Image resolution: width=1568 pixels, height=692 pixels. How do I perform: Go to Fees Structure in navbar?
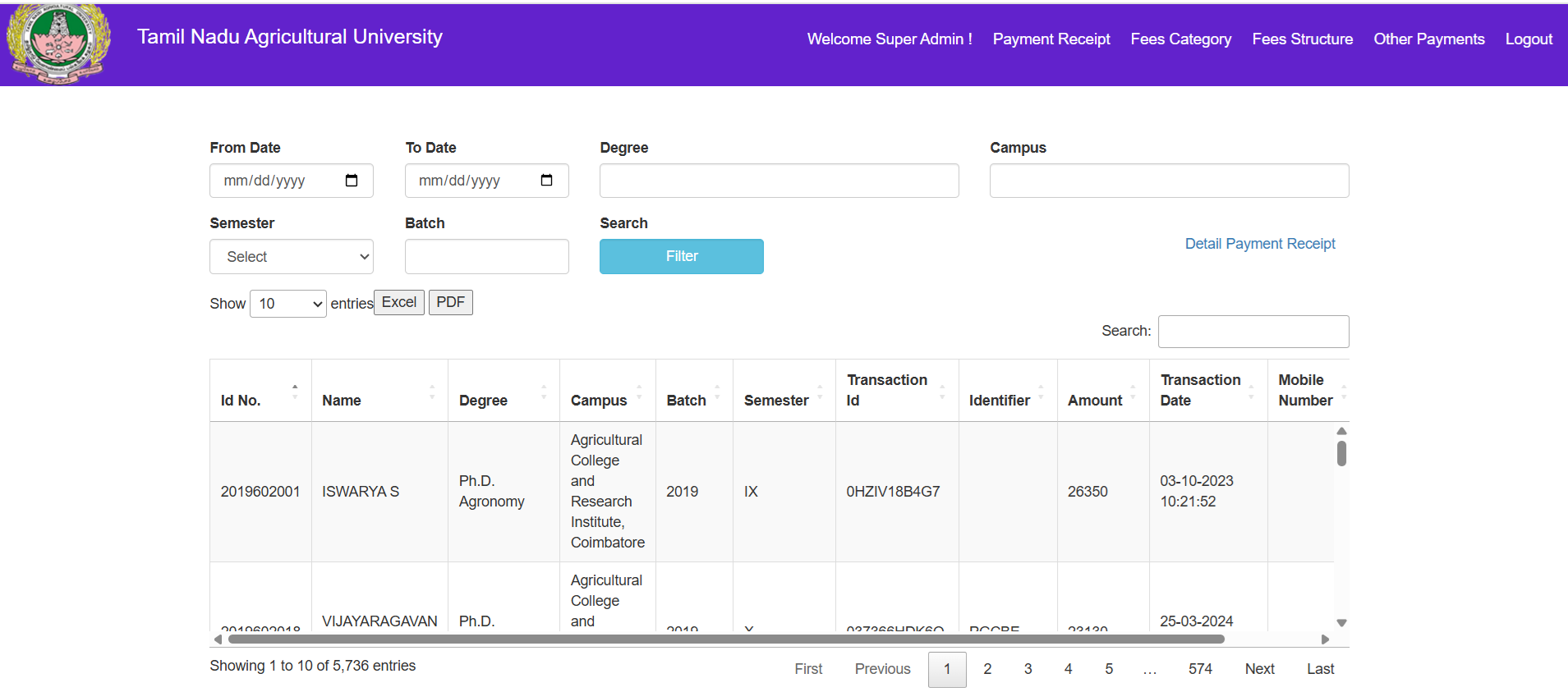tap(1302, 39)
